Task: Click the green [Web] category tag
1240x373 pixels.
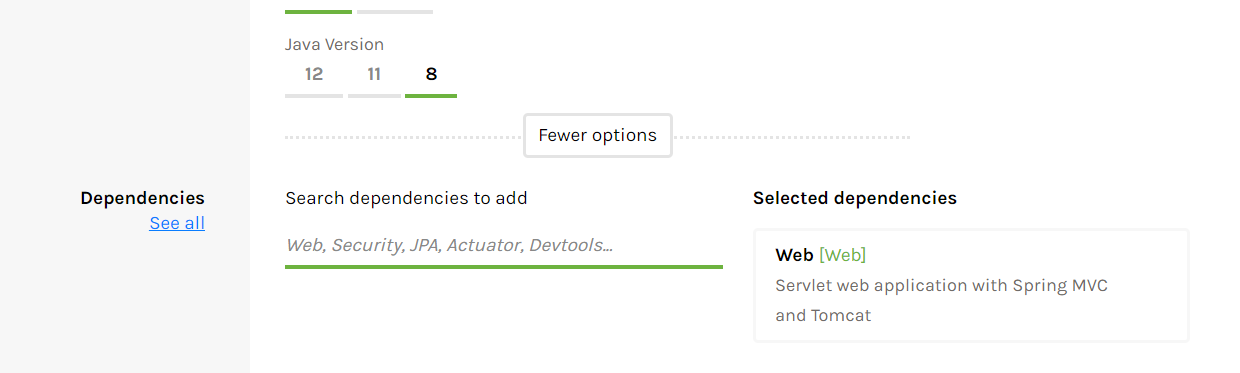Action: (842, 255)
